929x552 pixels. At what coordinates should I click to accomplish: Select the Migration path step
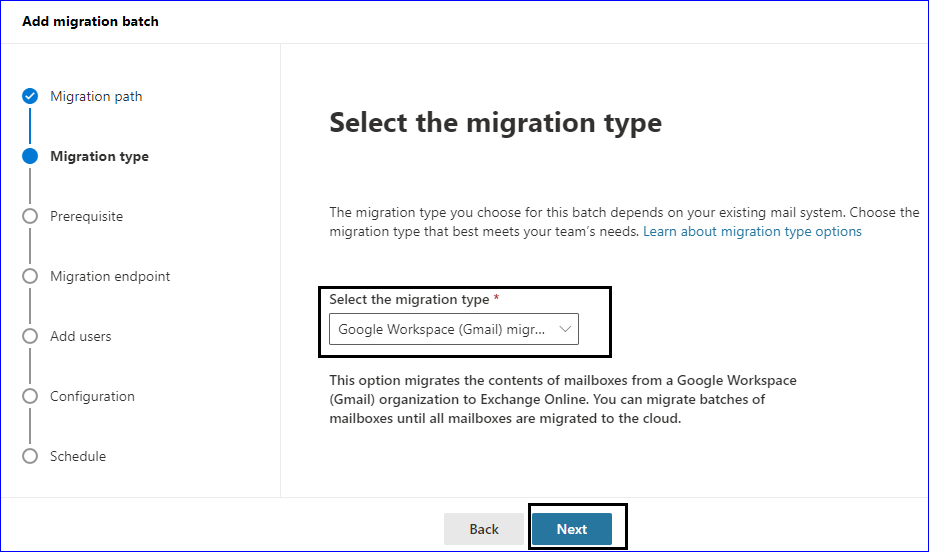tap(96, 97)
